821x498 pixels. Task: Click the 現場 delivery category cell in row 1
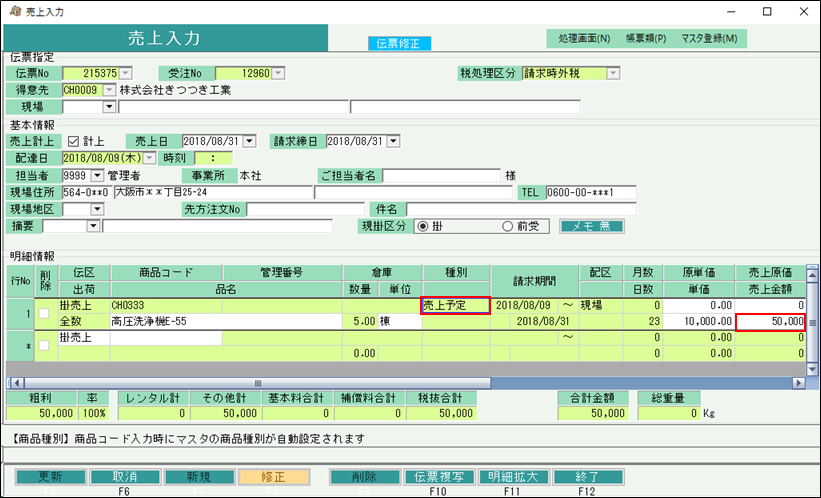(600, 305)
